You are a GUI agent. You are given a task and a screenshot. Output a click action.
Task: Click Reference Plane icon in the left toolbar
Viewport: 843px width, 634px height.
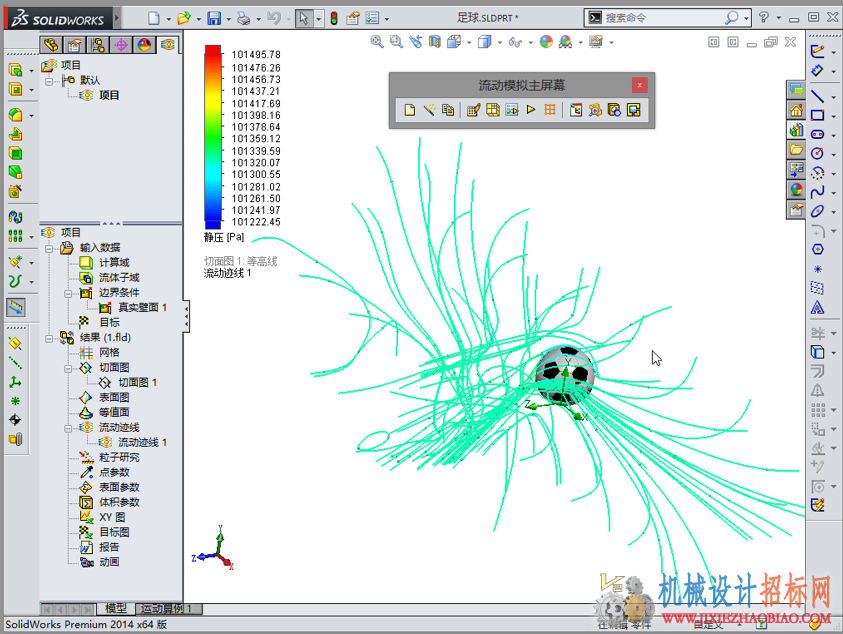(x=15, y=343)
